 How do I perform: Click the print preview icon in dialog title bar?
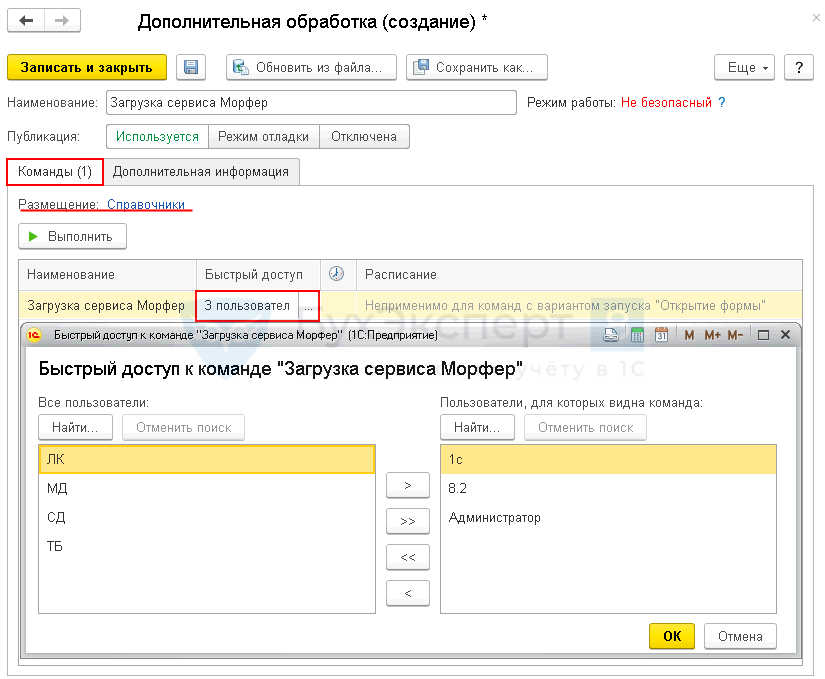612,335
